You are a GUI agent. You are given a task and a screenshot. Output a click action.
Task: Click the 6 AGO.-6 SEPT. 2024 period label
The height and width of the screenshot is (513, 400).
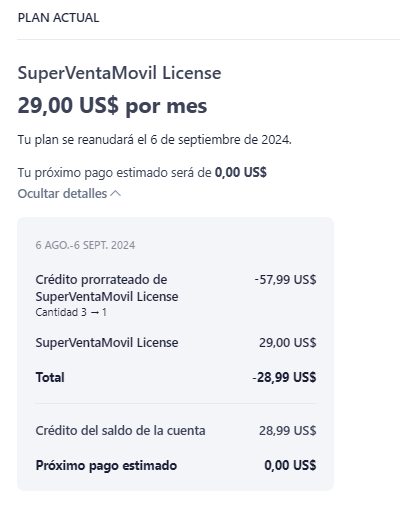coord(85,245)
